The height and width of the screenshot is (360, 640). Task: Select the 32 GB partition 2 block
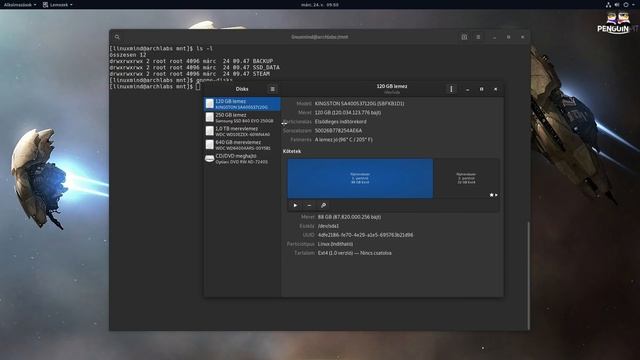[466, 178]
